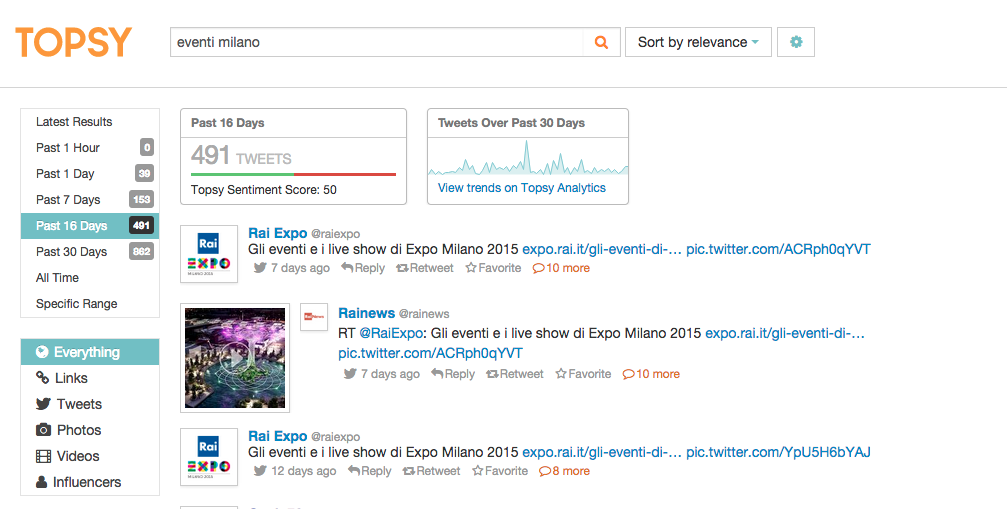
Task: Open View trends on Topsy Analytics link
Action: [521, 188]
